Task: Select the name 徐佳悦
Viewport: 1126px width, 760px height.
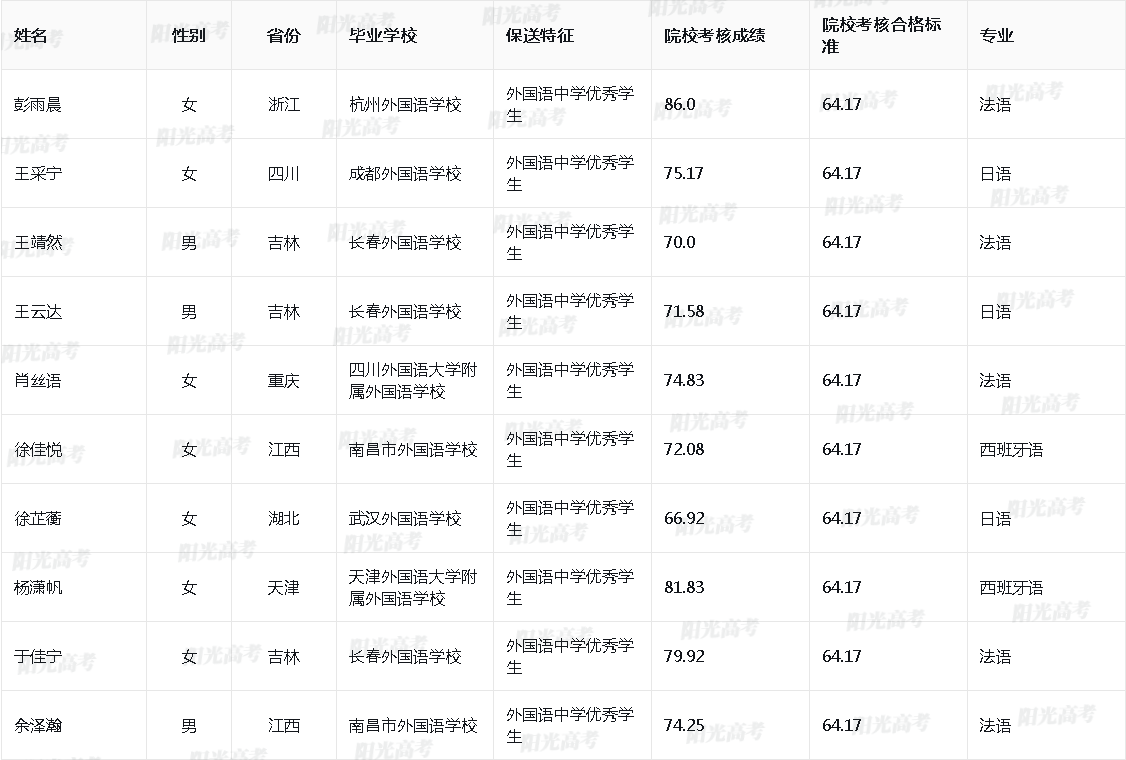Action: pos(38,449)
